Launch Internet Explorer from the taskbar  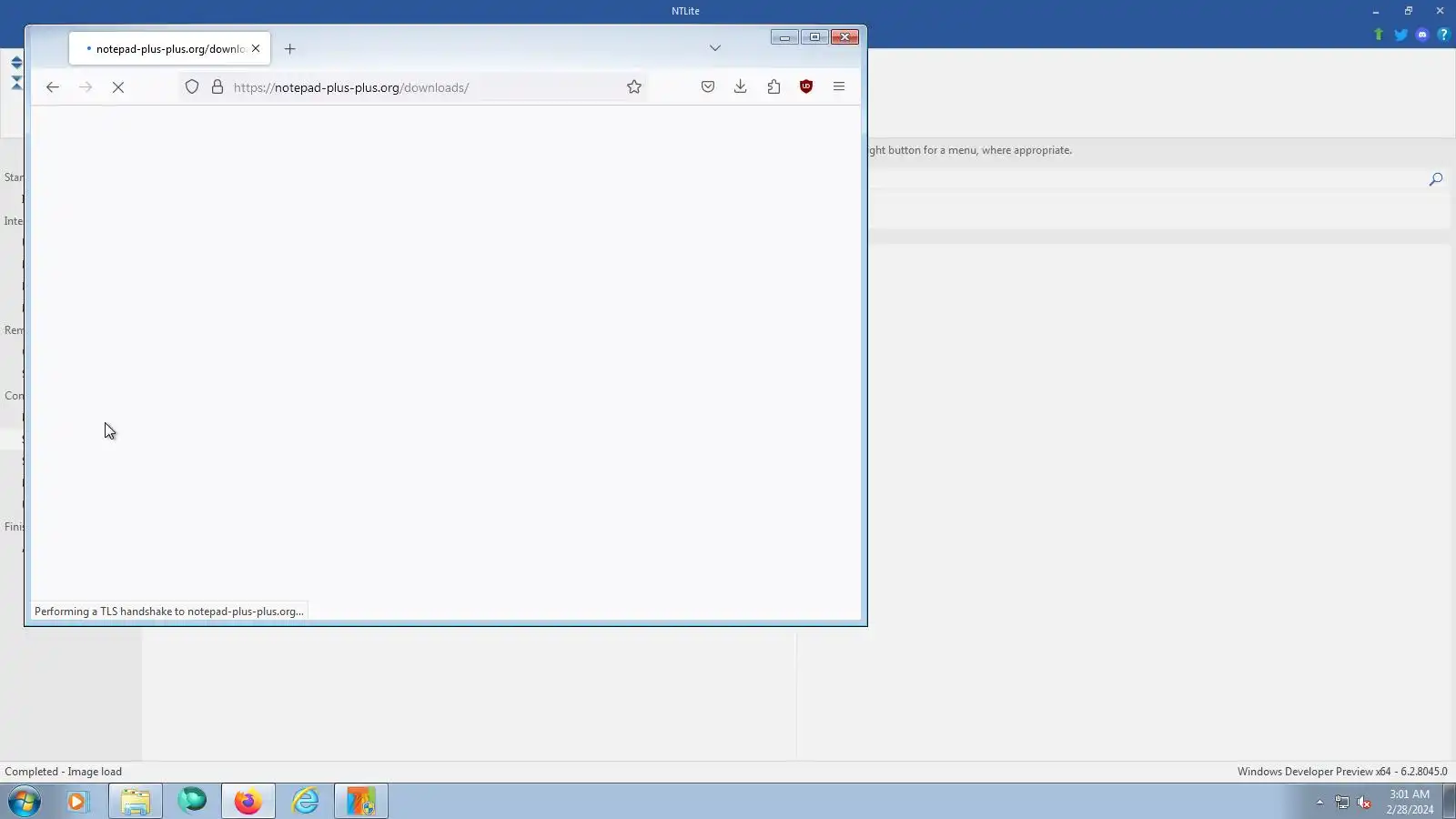pyautogui.click(x=305, y=802)
